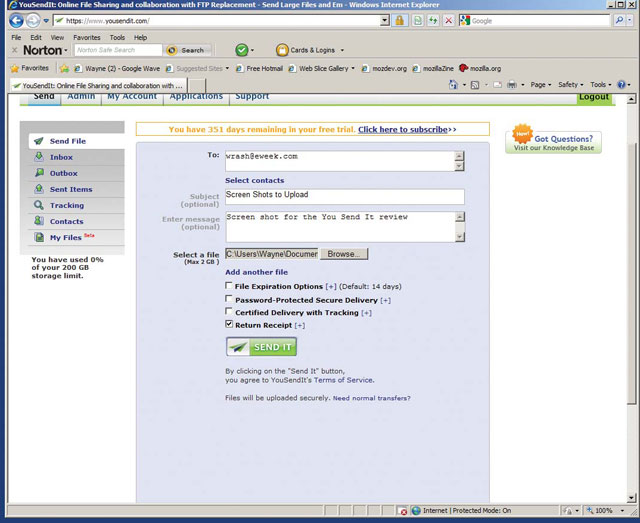This screenshot has width=640, height=523.
Task: Enable Certified Delivery with Tracking checkbox
Action: point(229,312)
